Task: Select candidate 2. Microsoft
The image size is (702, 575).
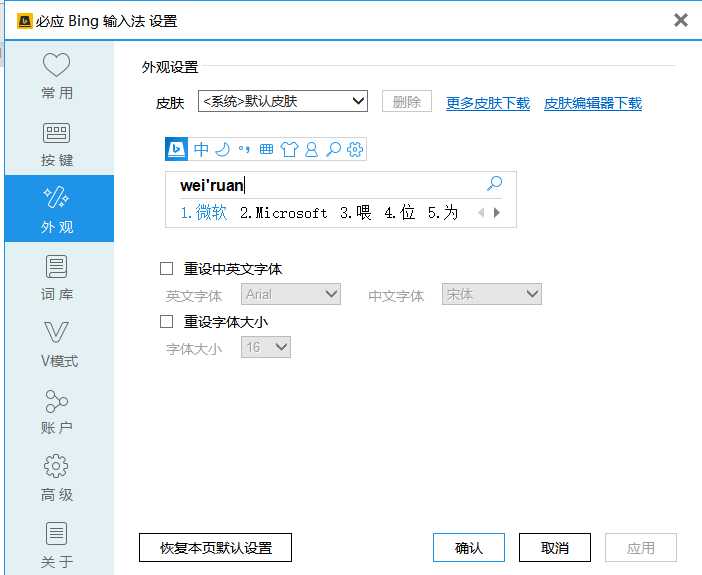Action: pyautogui.click(x=283, y=213)
